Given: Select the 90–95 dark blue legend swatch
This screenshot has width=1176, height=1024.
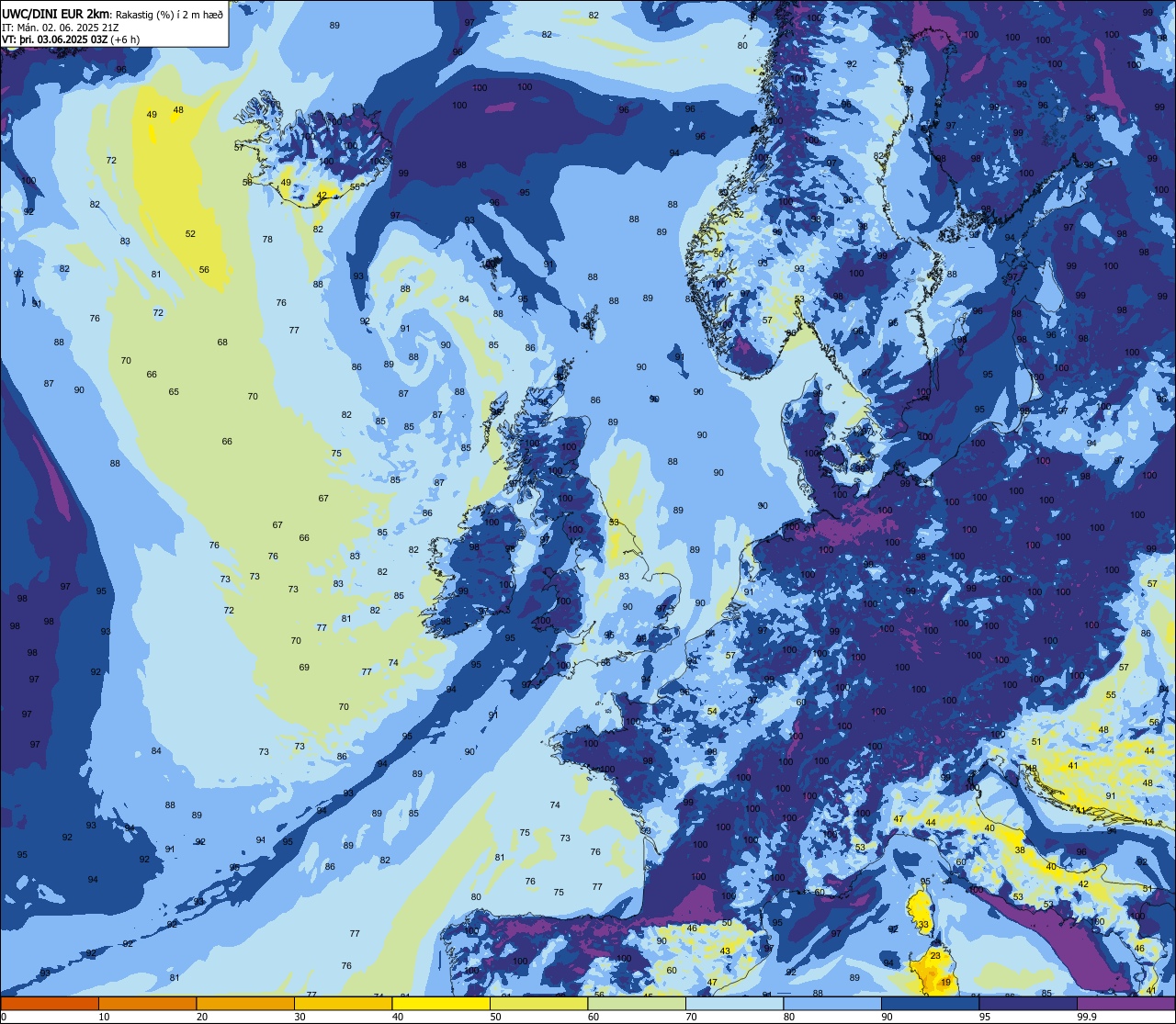Looking at the screenshot, I should [930, 1003].
